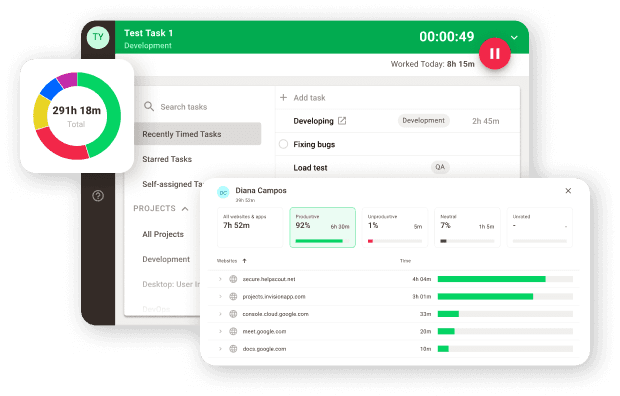
Task: Select All websites & apps card
Action: point(250,227)
